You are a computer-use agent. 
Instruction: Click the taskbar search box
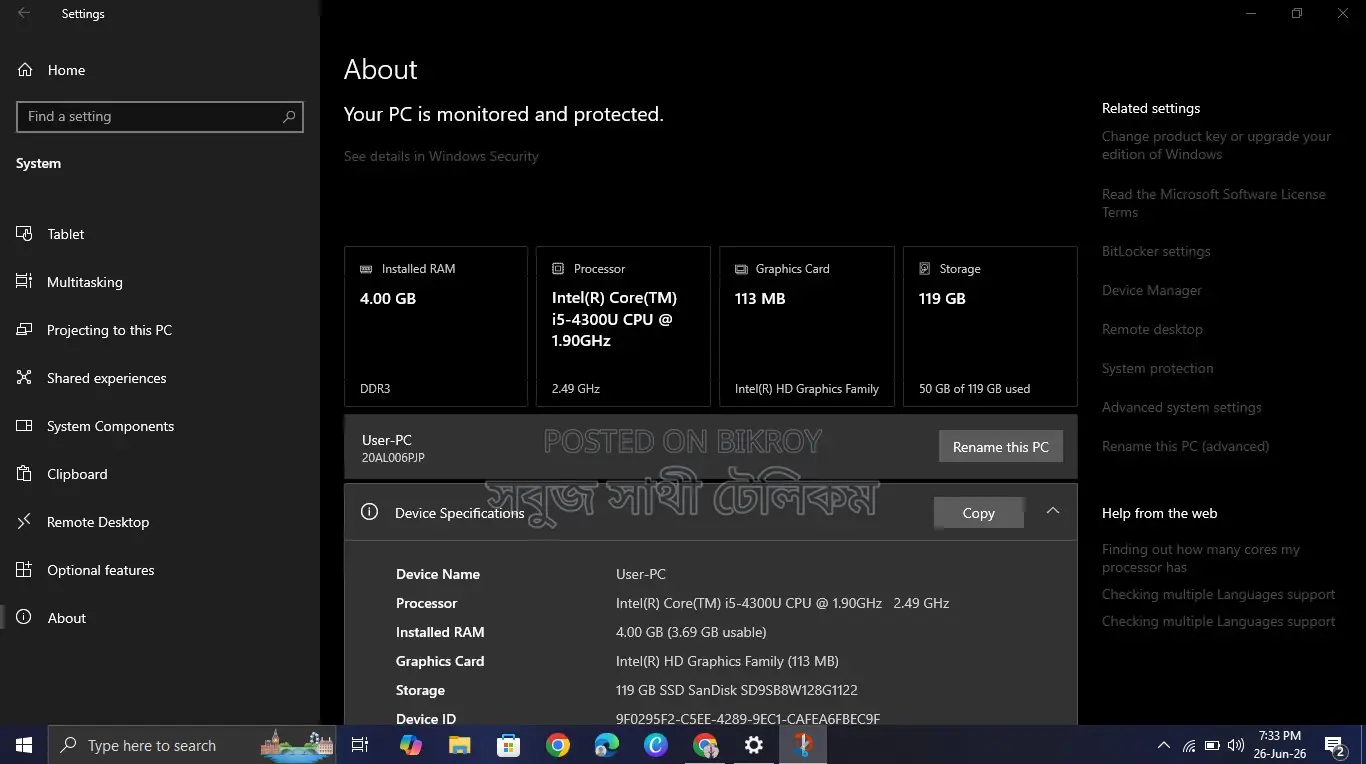[x=194, y=745]
